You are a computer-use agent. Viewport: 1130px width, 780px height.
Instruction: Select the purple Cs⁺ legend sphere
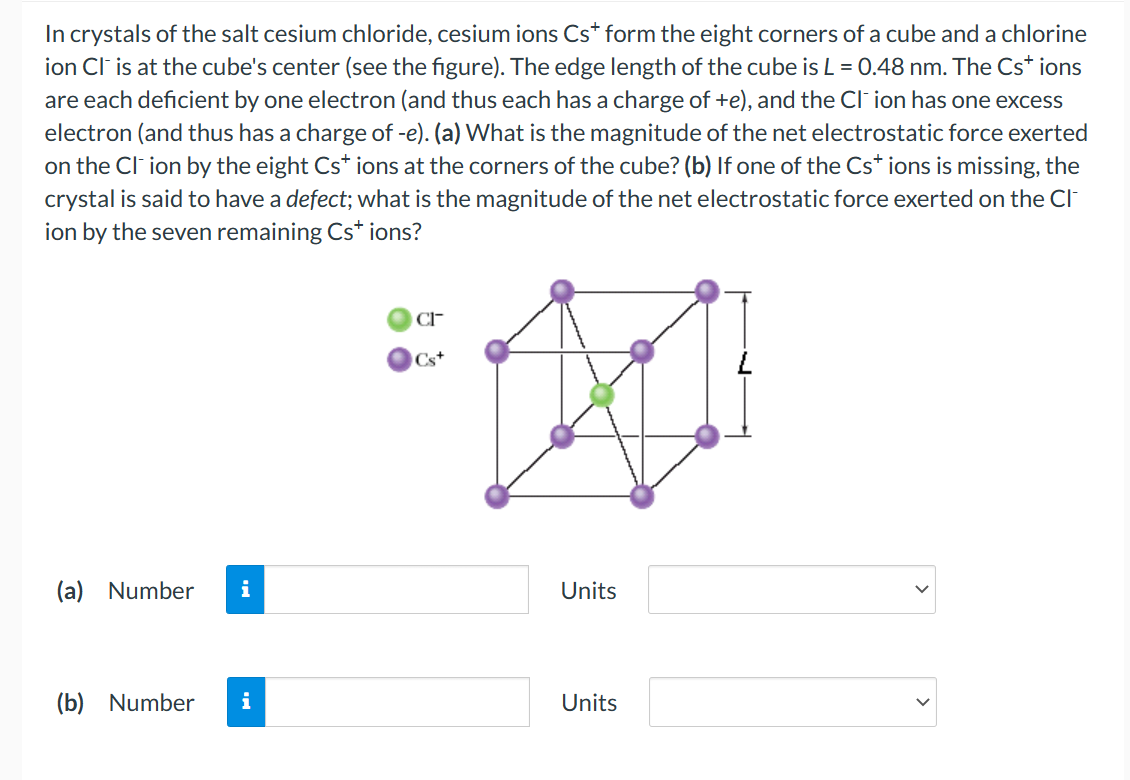pyautogui.click(x=399, y=358)
